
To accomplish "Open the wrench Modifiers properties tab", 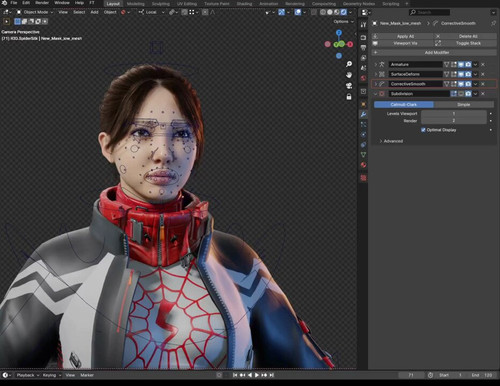I will (x=363, y=114).
